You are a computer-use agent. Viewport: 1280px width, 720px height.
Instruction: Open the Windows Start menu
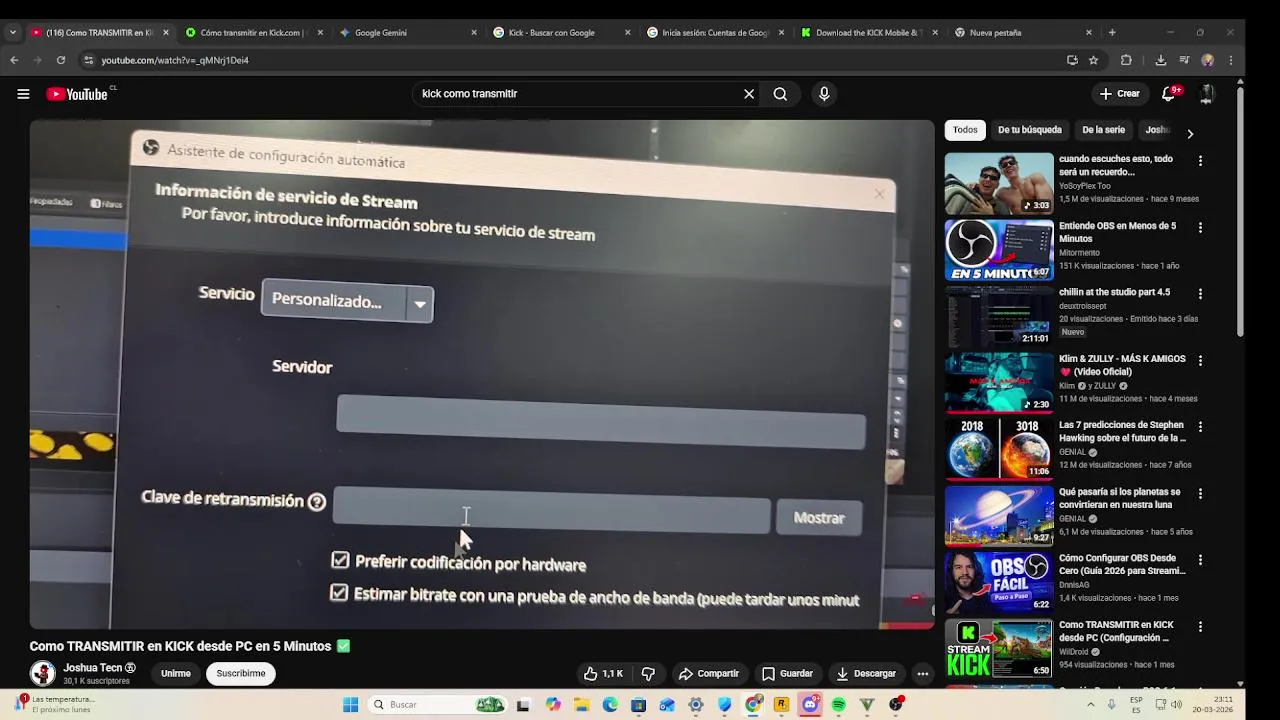click(x=351, y=705)
